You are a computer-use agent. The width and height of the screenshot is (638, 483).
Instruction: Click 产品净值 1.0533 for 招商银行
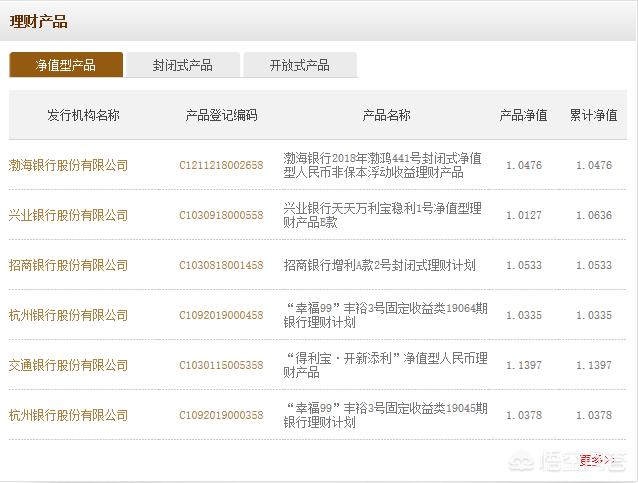[x=524, y=265]
